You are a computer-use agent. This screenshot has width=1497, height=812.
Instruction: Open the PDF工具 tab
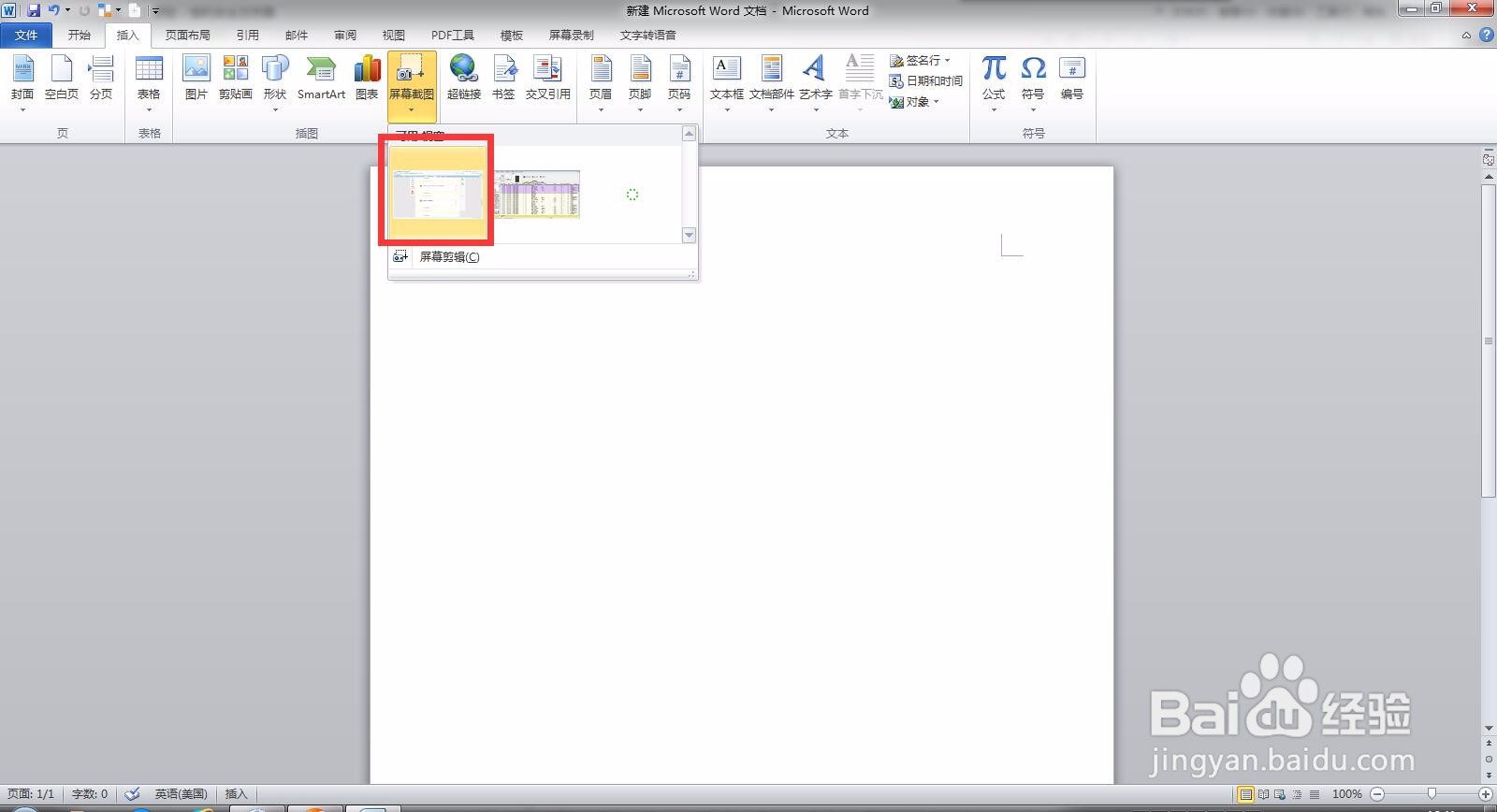click(453, 36)
